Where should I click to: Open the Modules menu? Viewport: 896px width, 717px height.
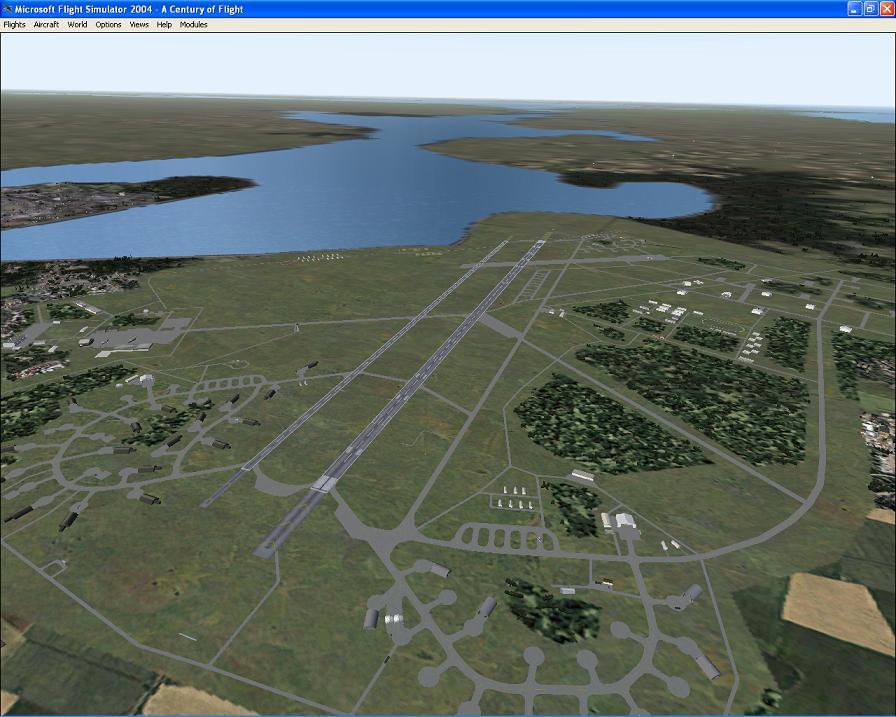click(193, 25)
